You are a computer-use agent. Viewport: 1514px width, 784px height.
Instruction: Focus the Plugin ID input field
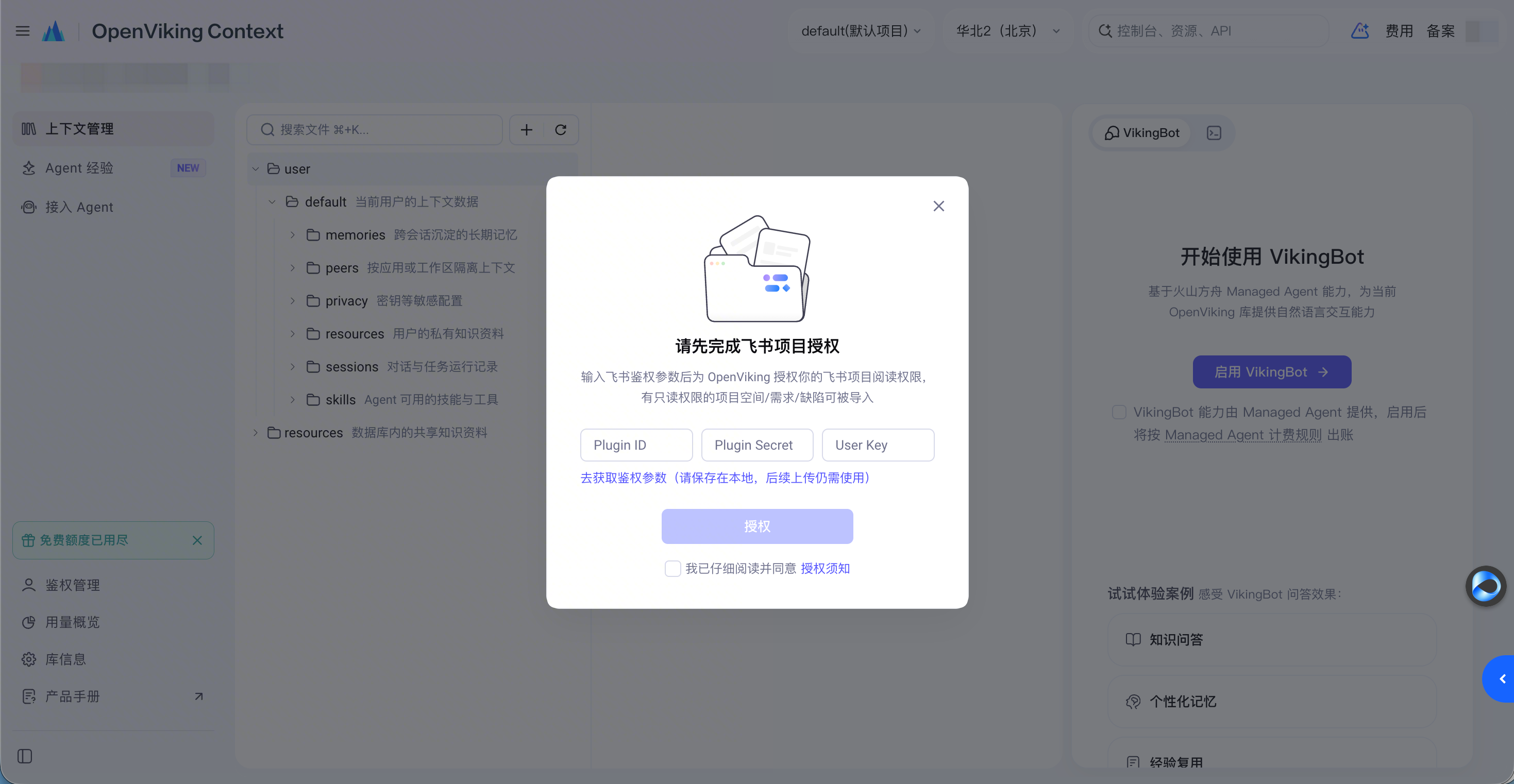[x=636, y=445]
